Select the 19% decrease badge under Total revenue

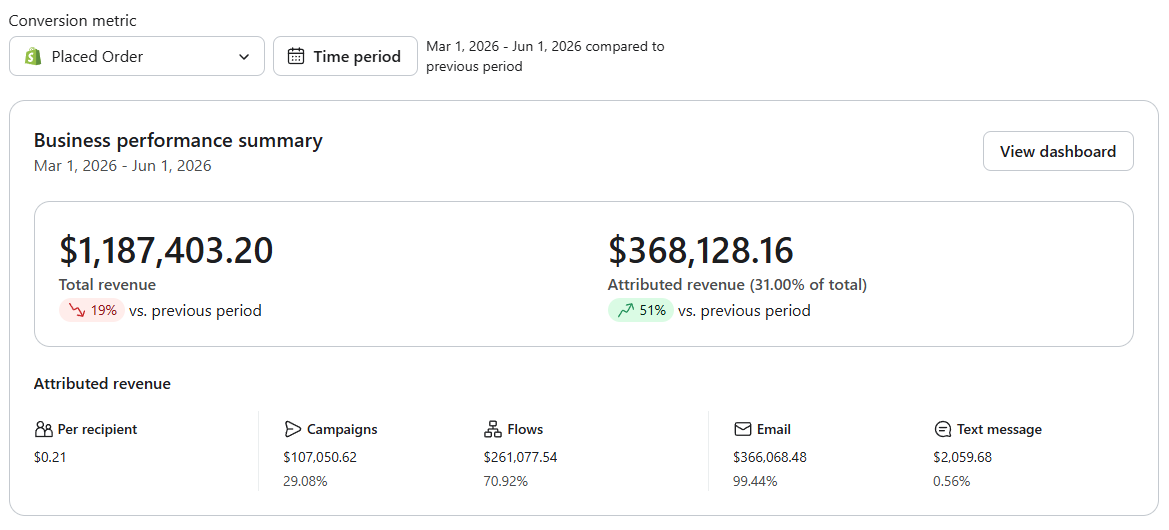coord(92,311)
